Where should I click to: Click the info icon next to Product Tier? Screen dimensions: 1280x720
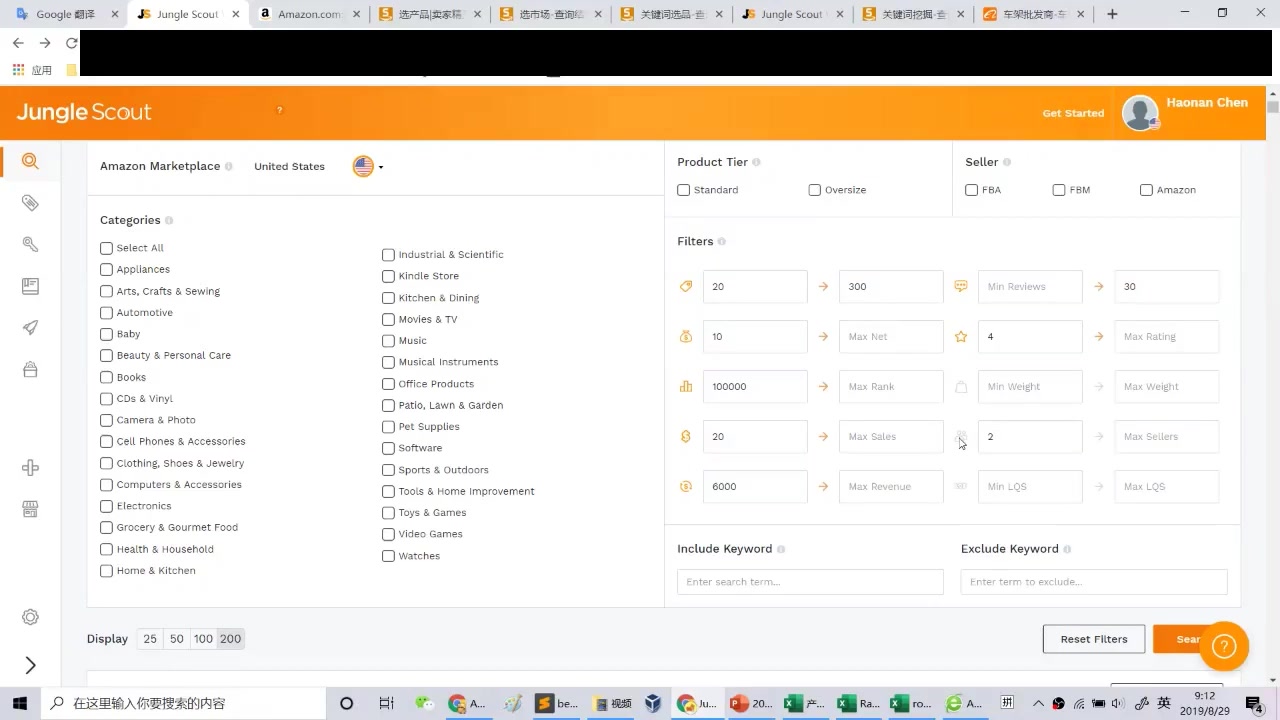click(756, 162)
